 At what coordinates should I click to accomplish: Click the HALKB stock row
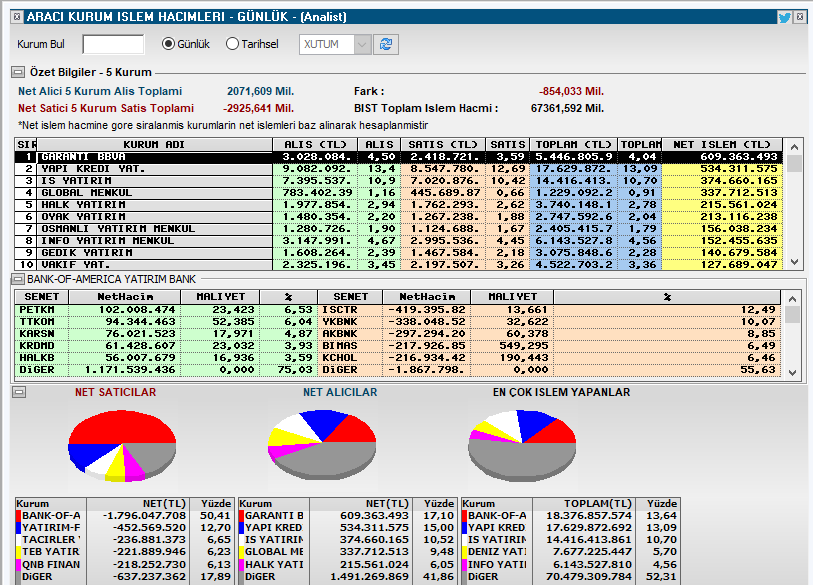pyautogui.click(x=166, y=357)
